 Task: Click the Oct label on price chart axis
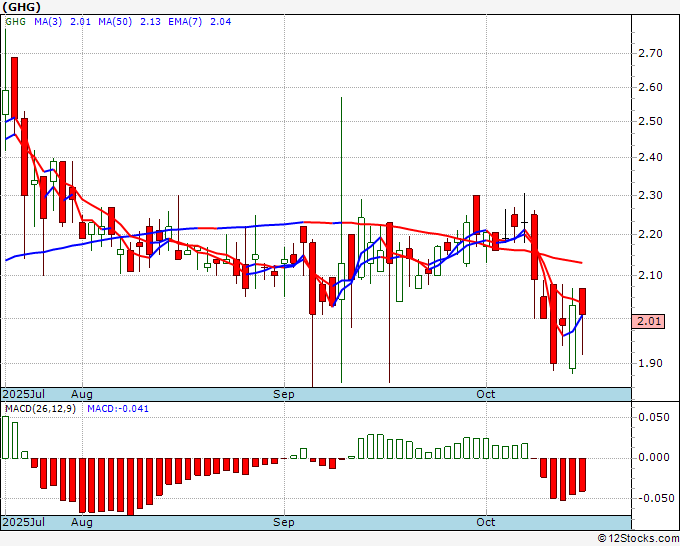[x=486, y=394]
